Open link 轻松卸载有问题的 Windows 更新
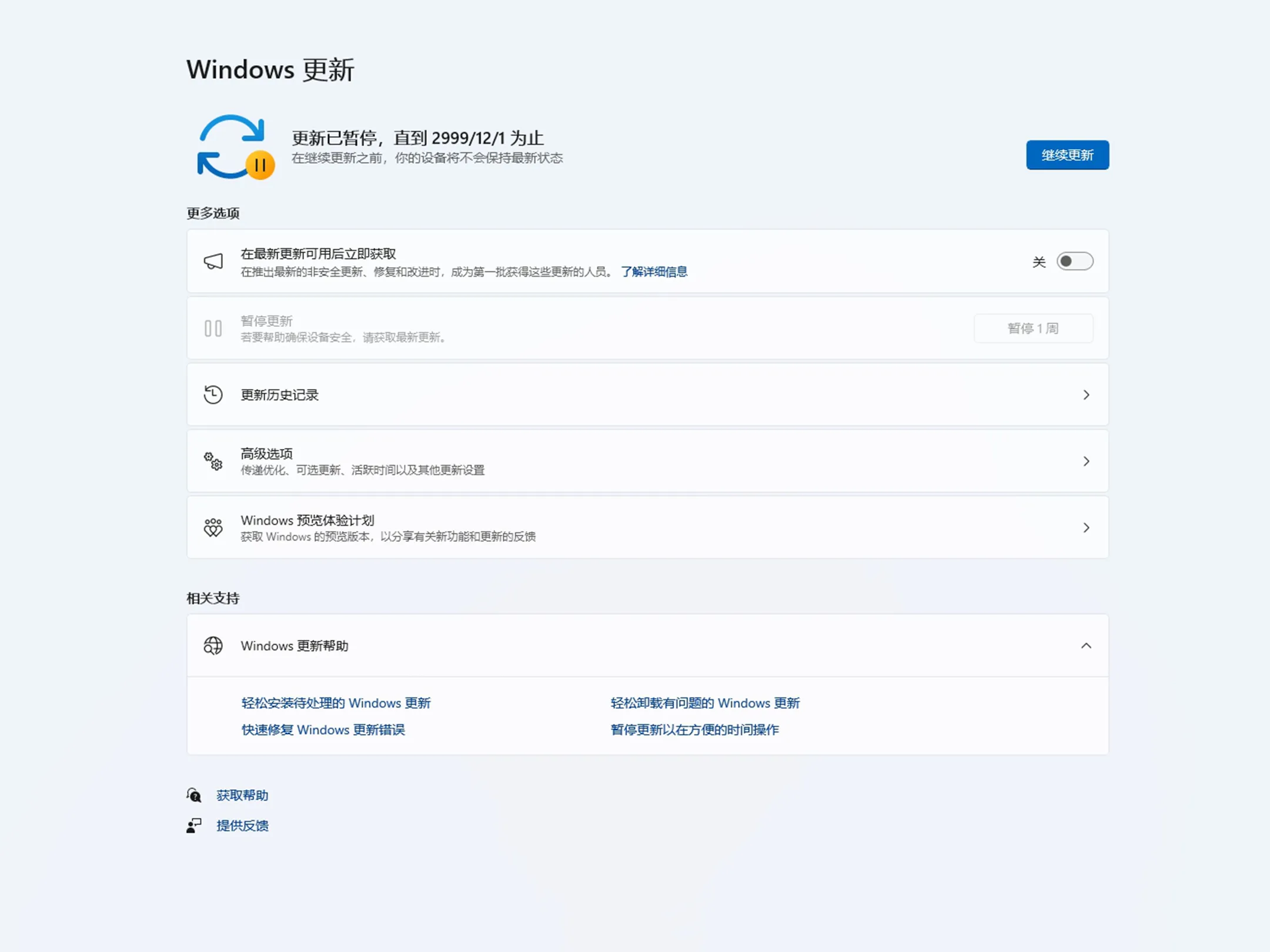Viewport: 1270px width, 952px height. coord(705,703)
